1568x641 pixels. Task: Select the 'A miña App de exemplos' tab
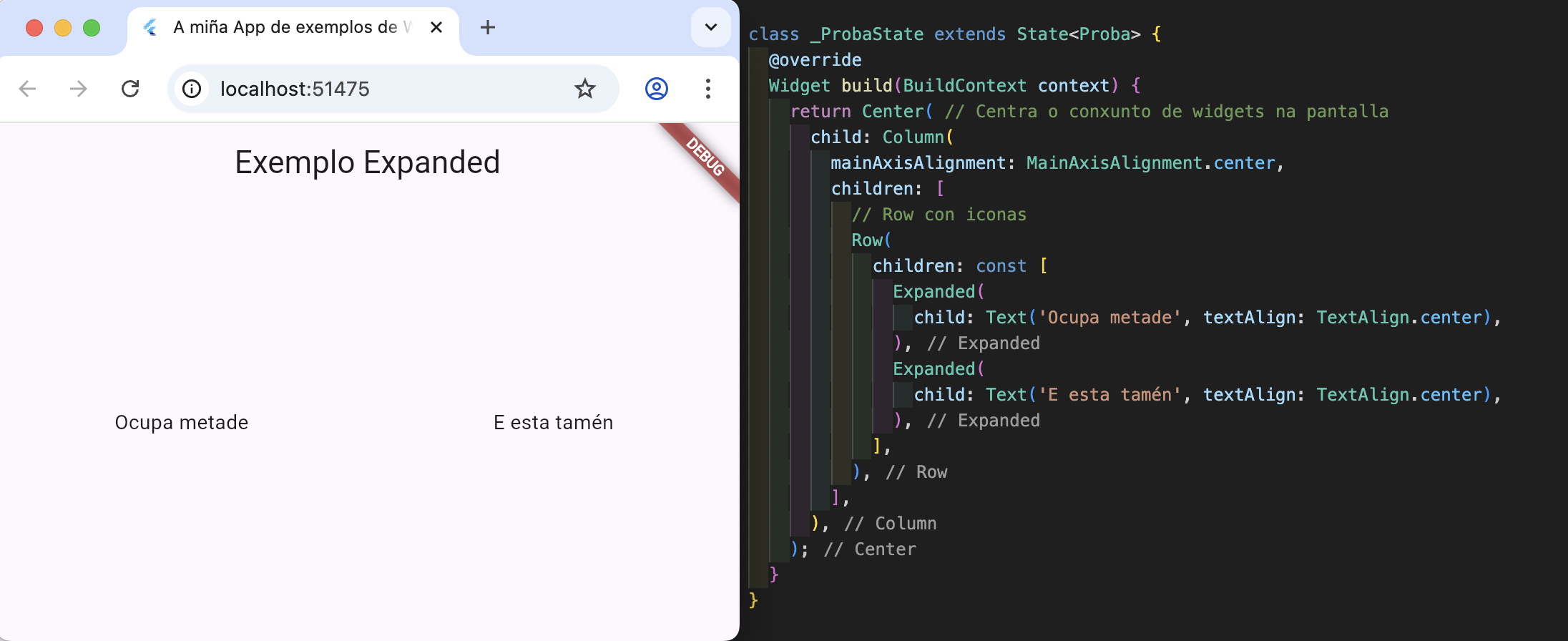pyautogui.click(x=286, y=28)
